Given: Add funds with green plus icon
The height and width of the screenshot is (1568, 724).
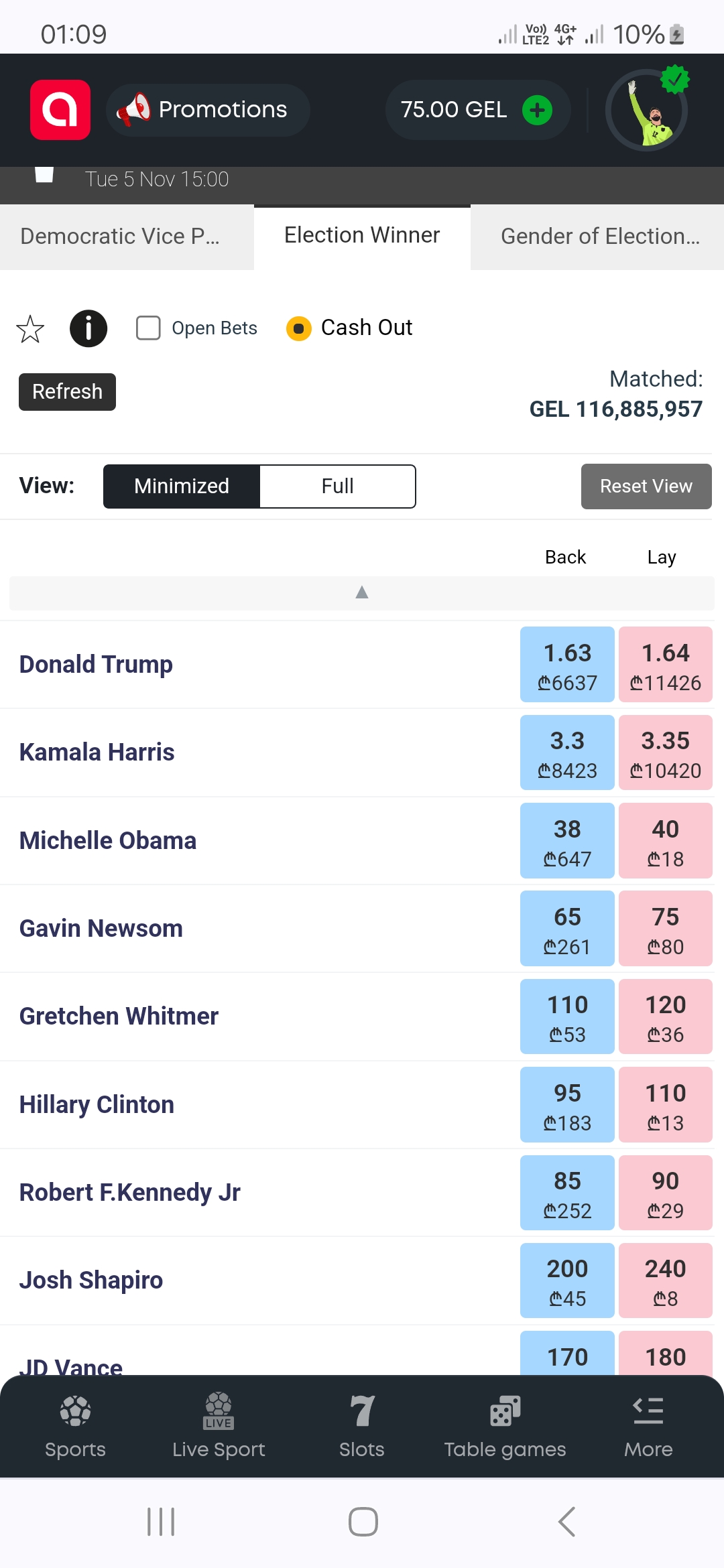Looking at the screenshot, I should (x=537, y=110).
